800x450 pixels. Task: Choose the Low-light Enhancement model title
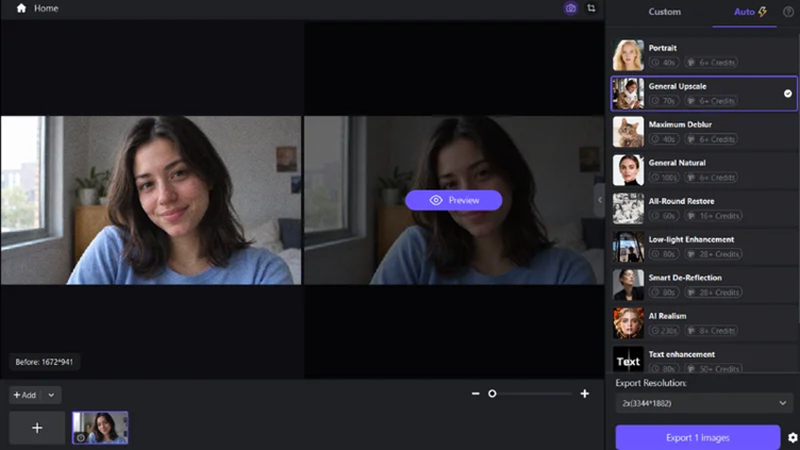point(691,239)
